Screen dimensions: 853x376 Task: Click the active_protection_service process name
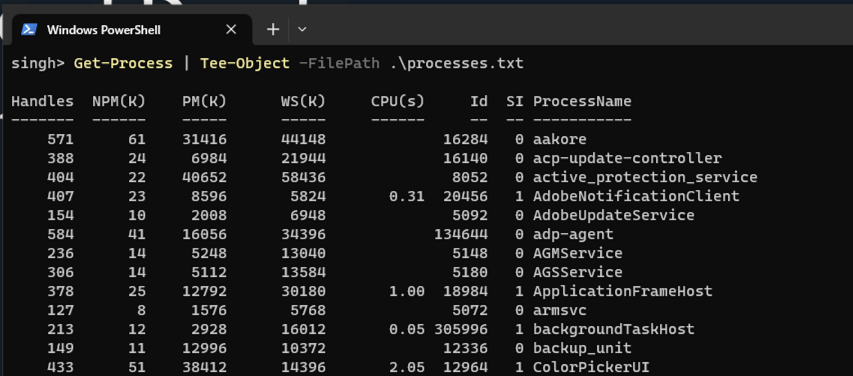click(x=645, y=177)
